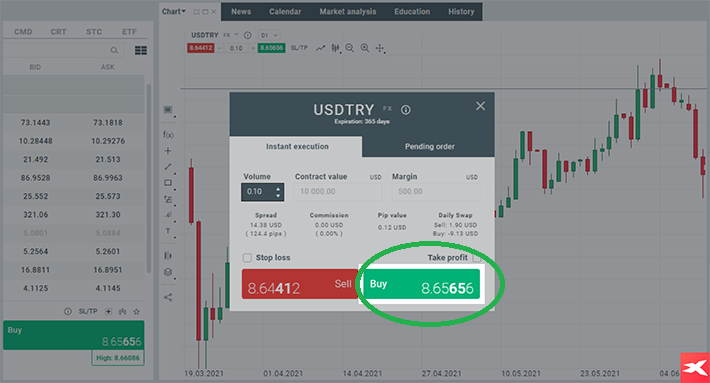Open chart icon below the market watch list
Viewport: 710px width, 383px height.
point(122,311)
